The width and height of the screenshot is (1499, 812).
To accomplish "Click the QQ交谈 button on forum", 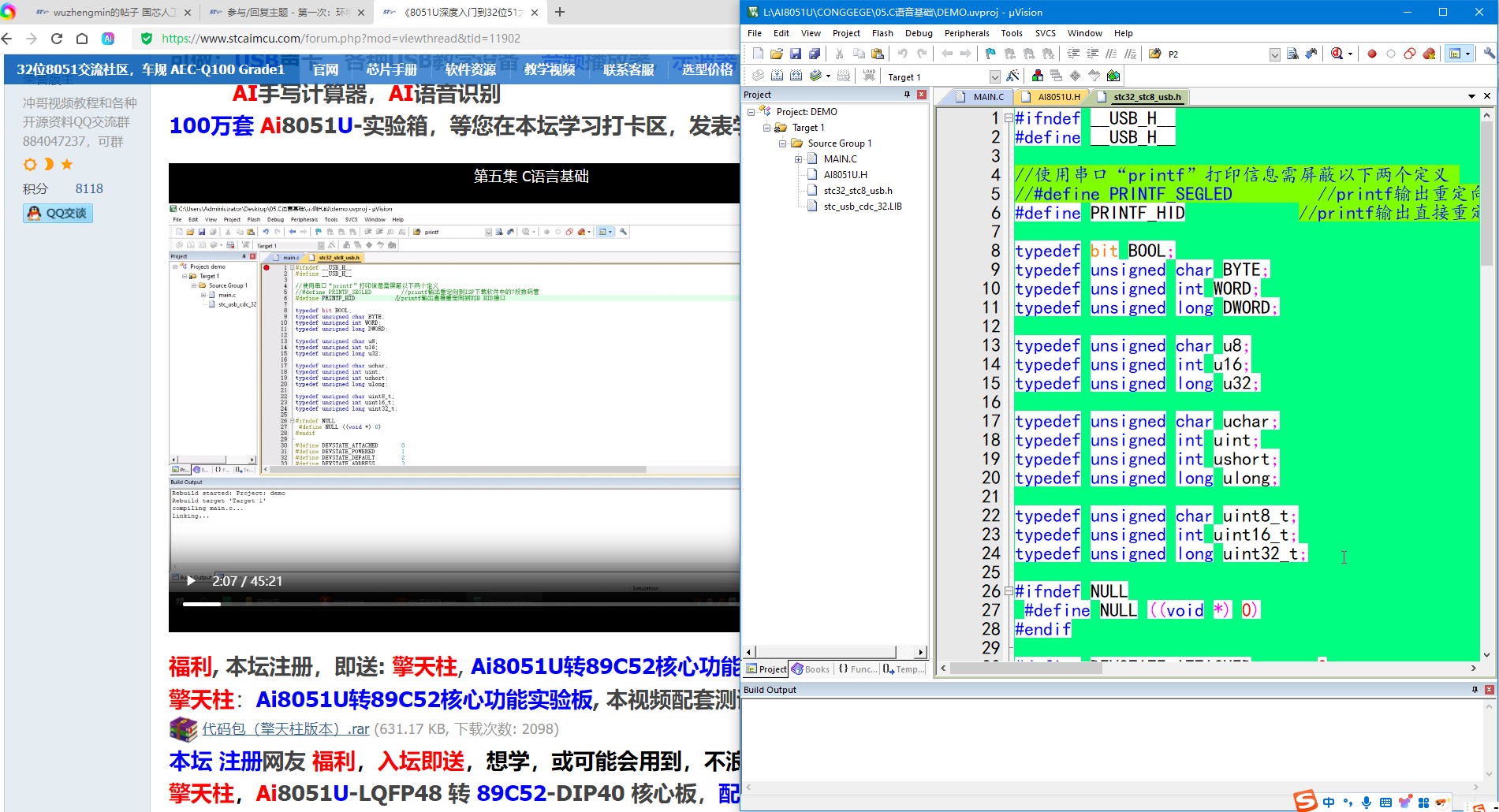I will [x=58, y=213].
